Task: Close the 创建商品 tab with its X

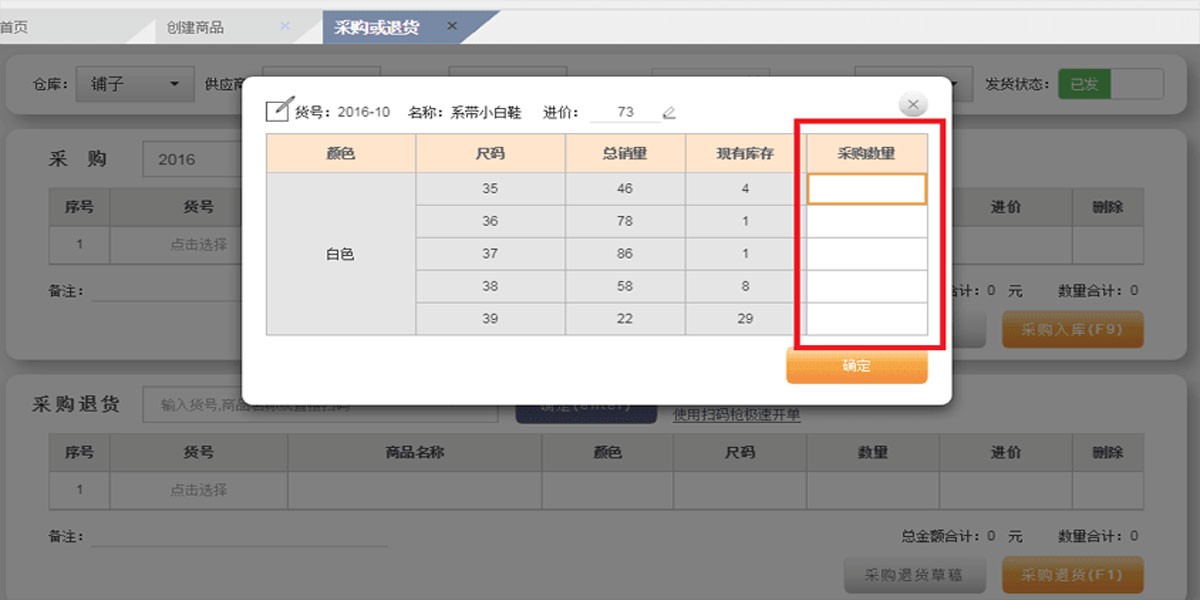Action: click(285, 27)
